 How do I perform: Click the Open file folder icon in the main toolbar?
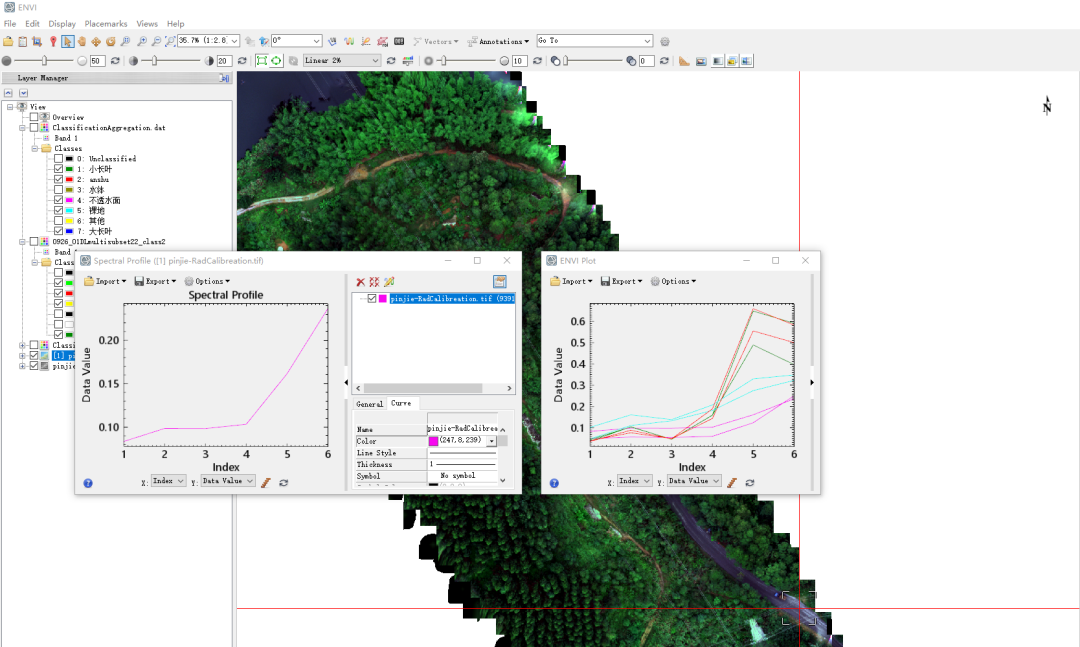click(8, 41)
